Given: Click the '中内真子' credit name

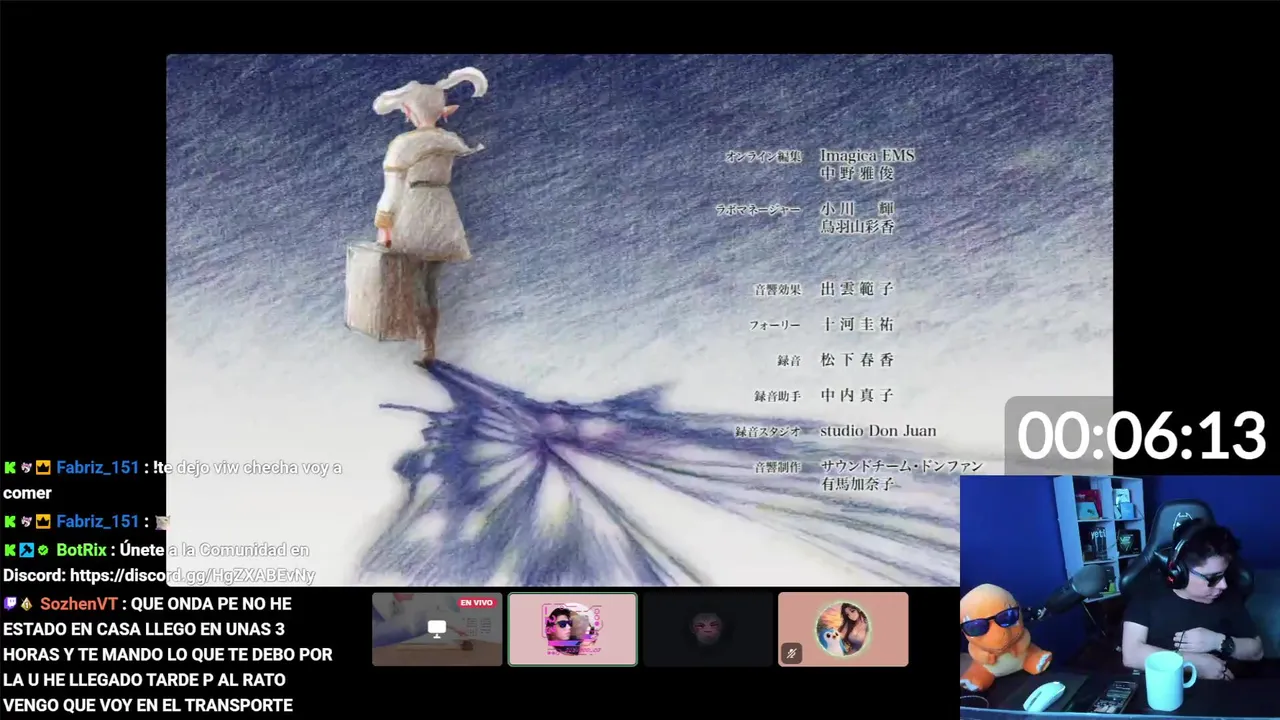Looking at the screenshot, I should point(857,395).
